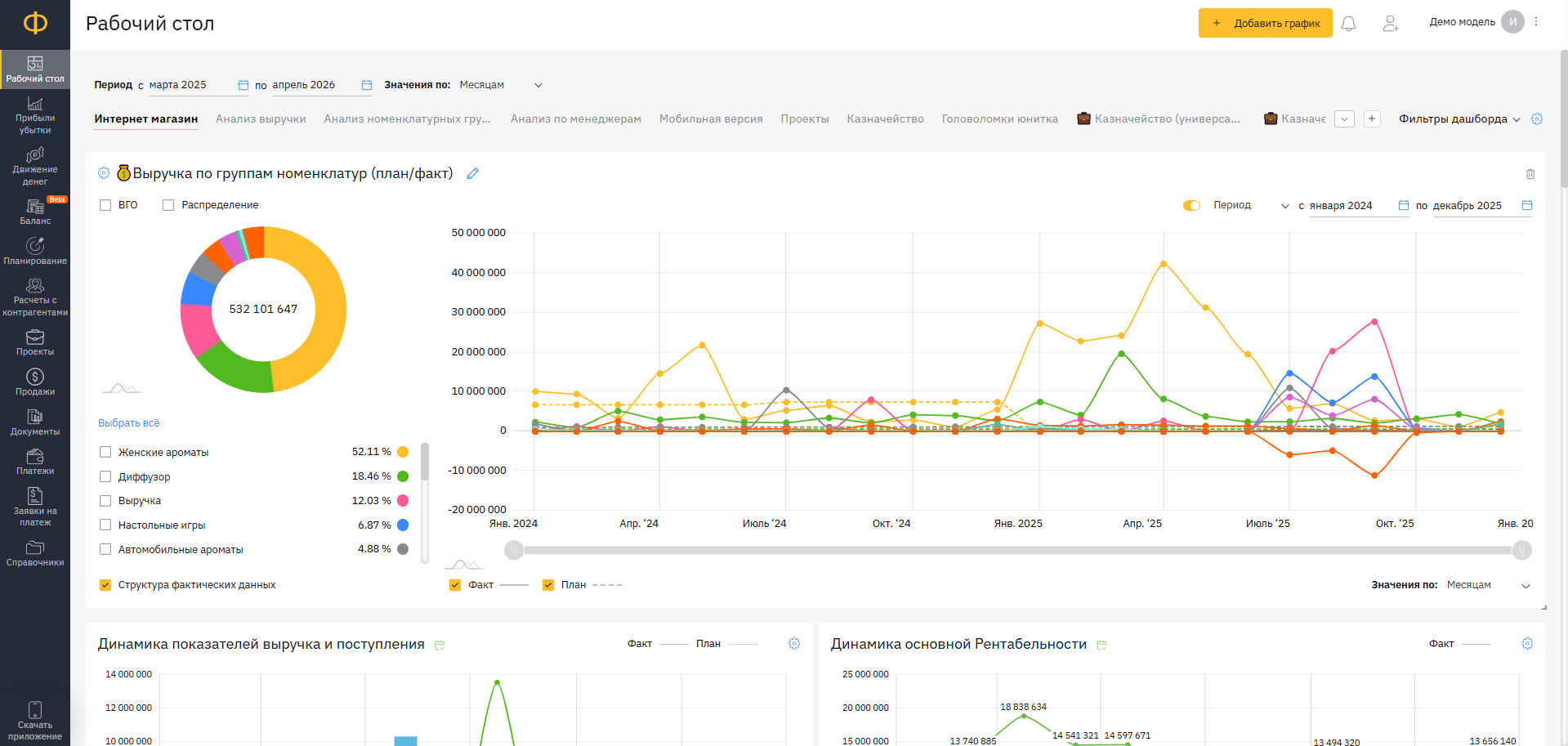Open dashboard settings gear near filters

(1537, 118)
